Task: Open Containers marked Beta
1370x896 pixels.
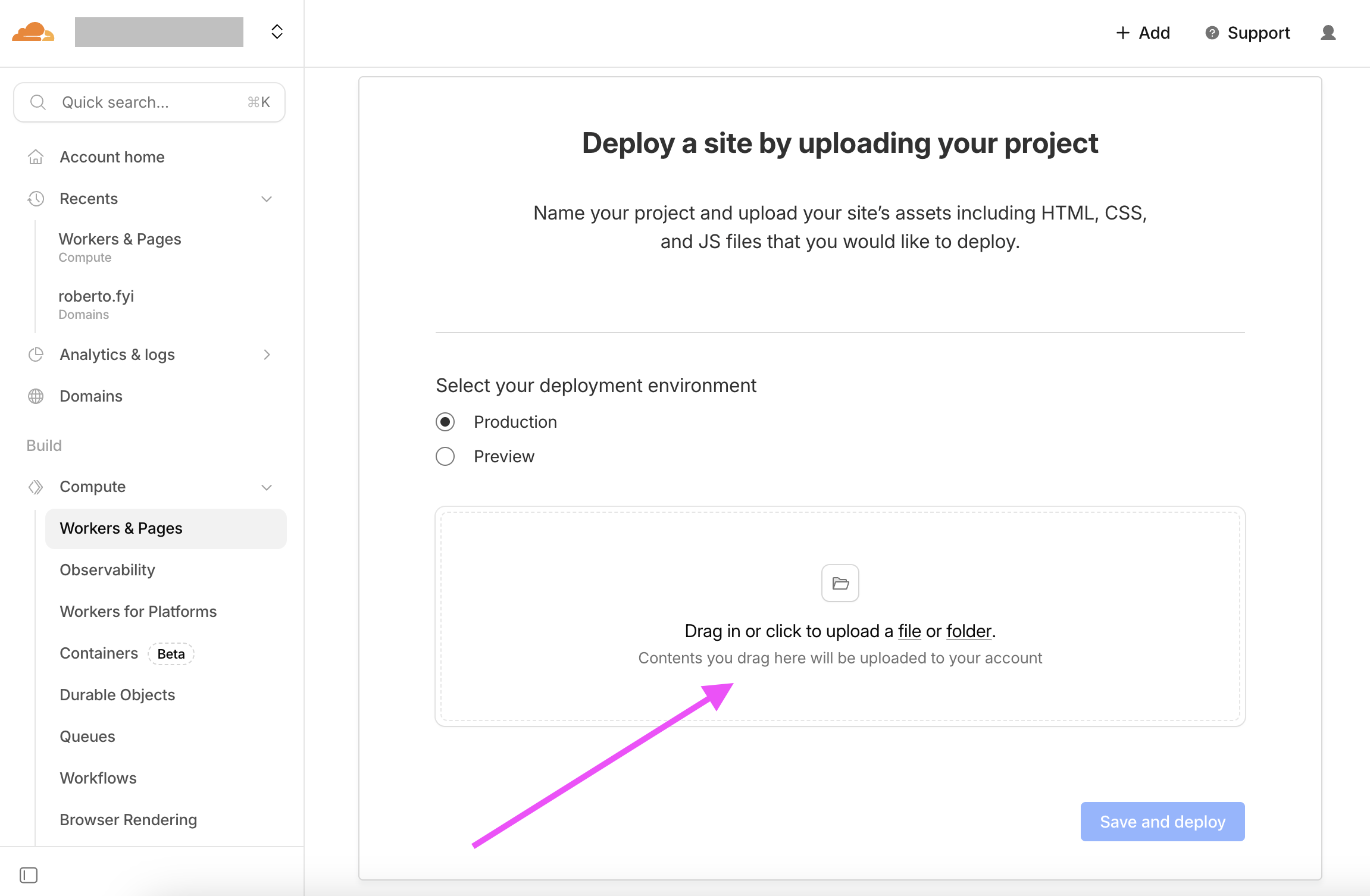Action: (x=98, y=653)
